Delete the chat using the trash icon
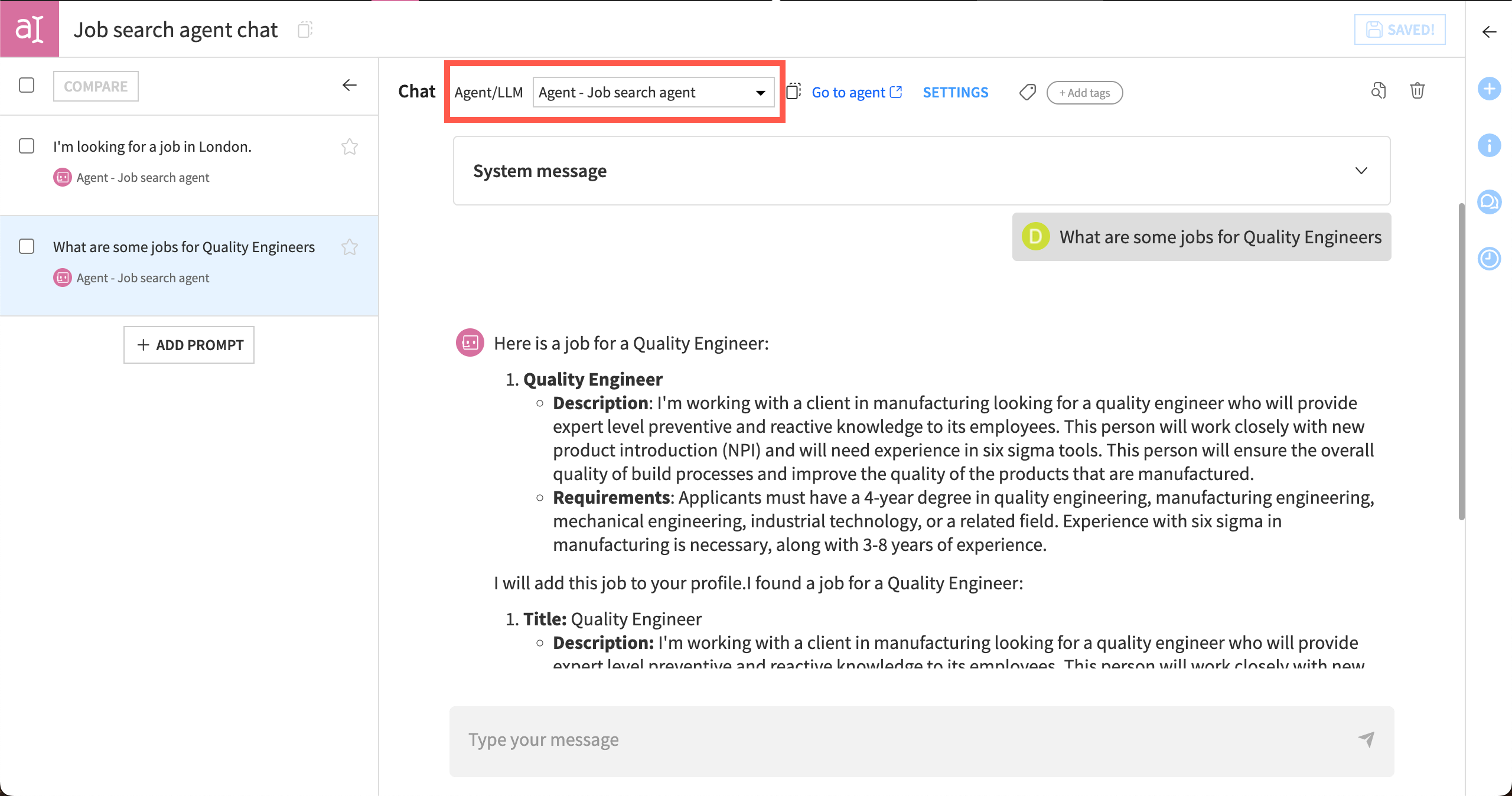1512x796 pixels. click(x=1419, y=91)
